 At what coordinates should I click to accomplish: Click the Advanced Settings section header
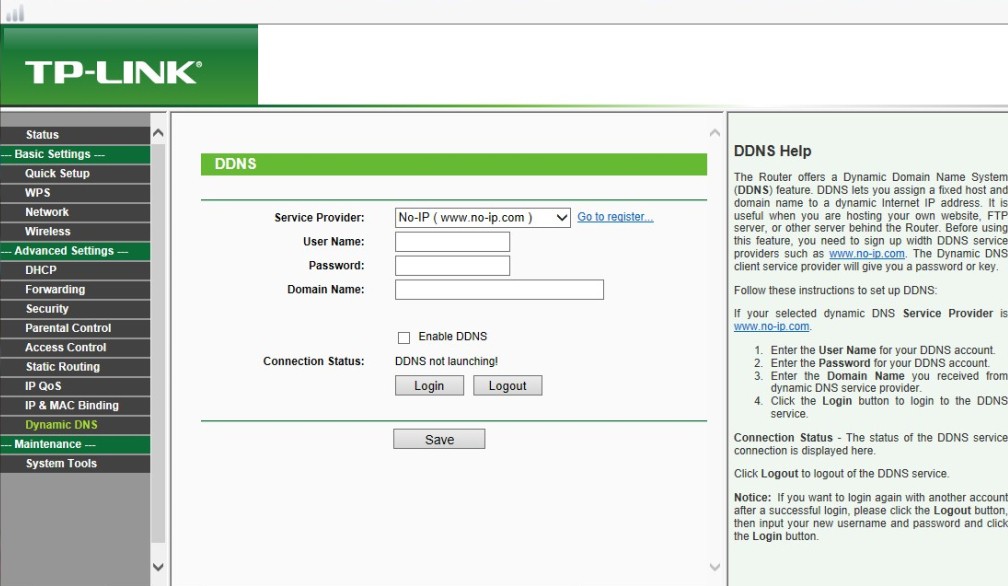point(75,251)
